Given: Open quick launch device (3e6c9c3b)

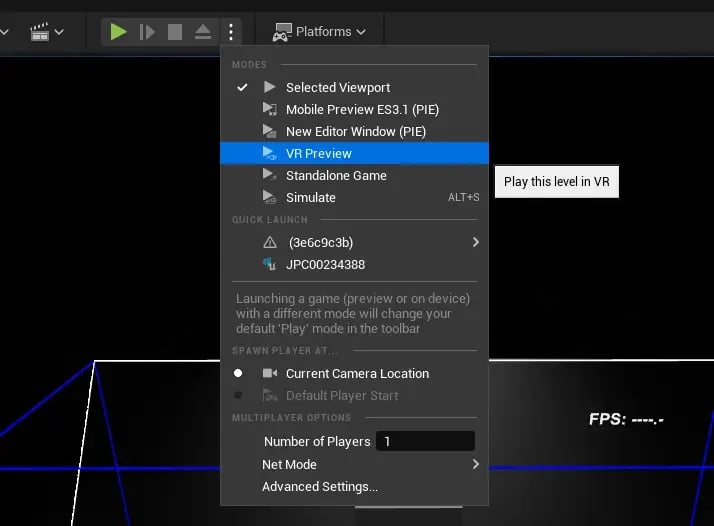Looking at the screenshot, I should pos(354,242).
